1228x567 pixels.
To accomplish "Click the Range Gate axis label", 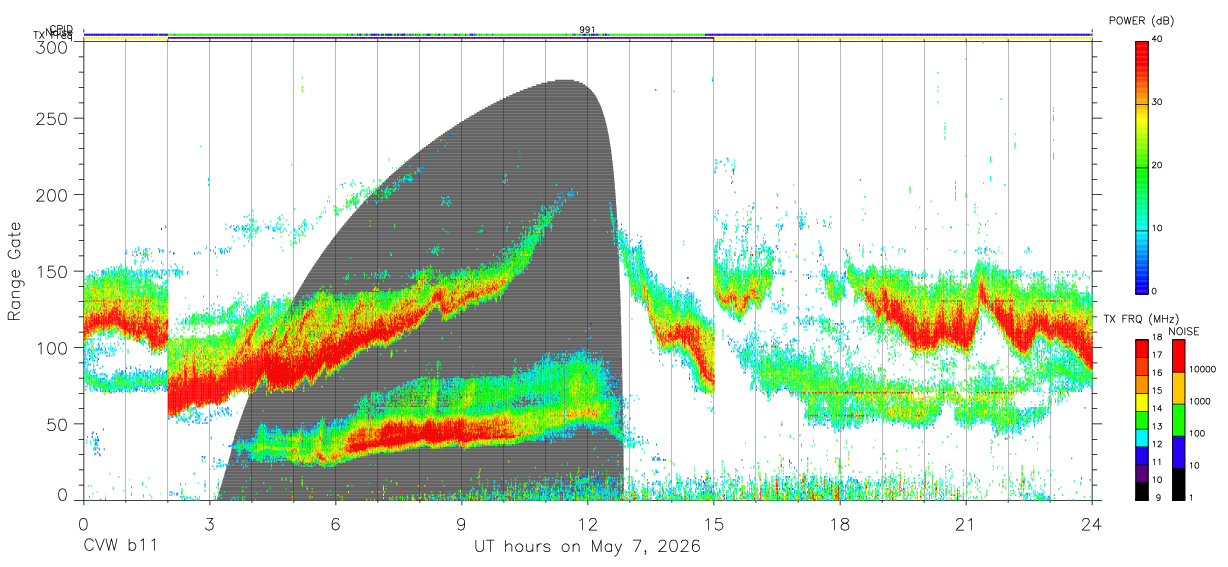I will 14,271.
